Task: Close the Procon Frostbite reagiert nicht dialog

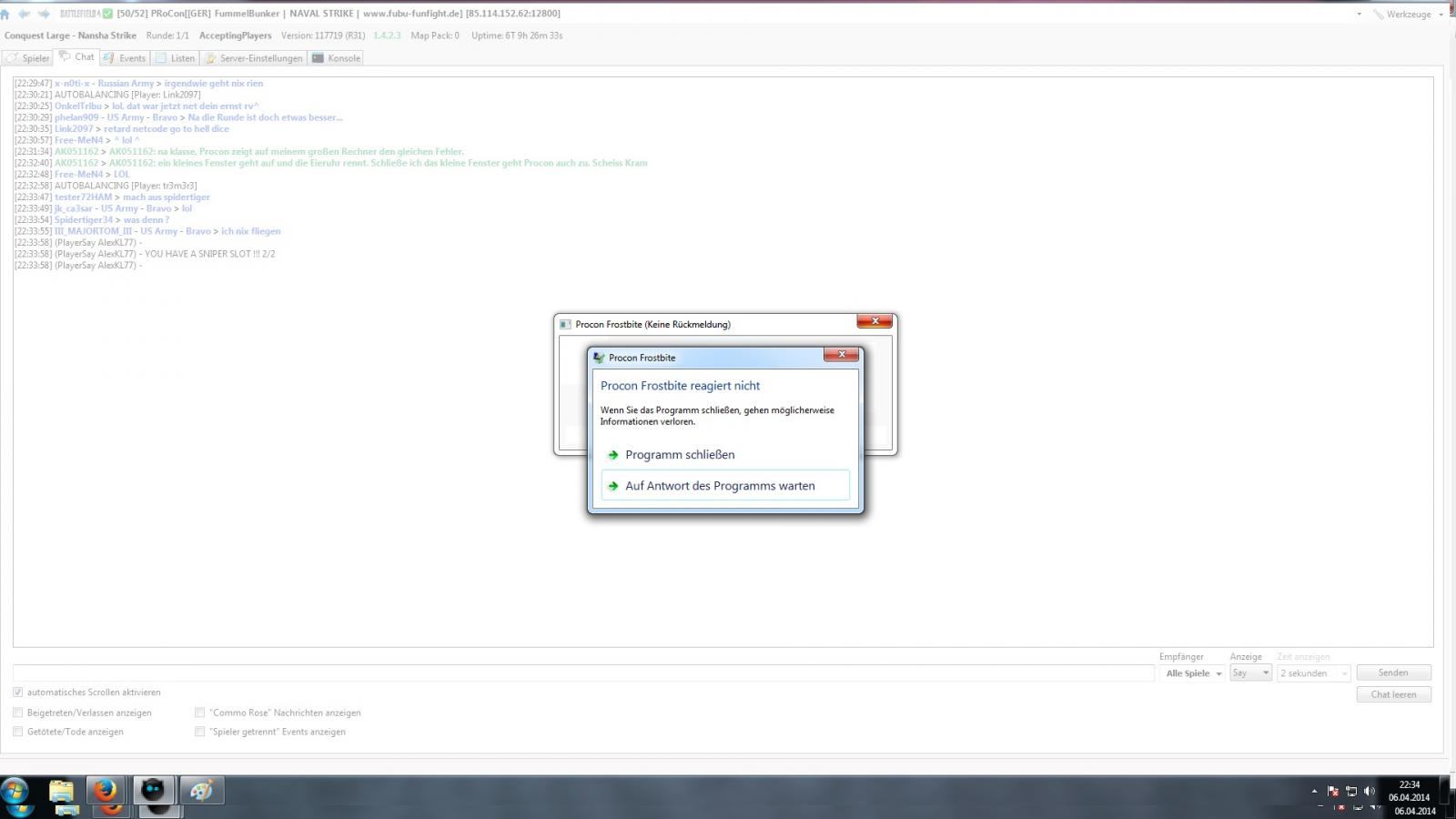Action: 841,355
